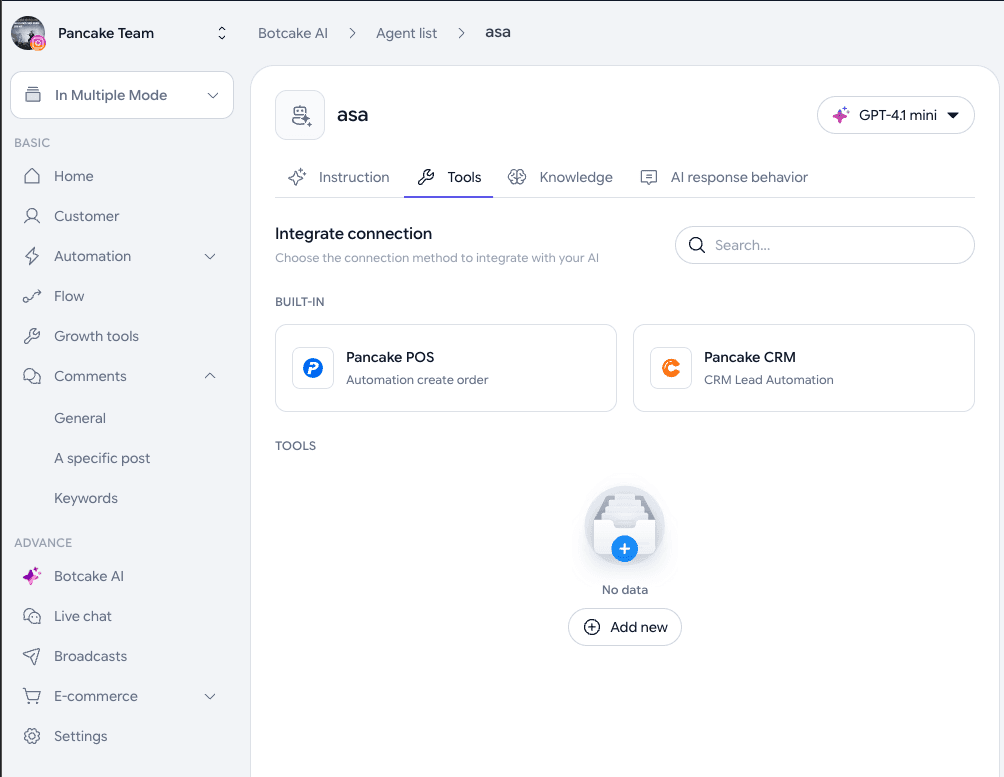Click the Botcake AI sparkle icon
This screenshot has width=1004, height=777.
click(32, 576)
